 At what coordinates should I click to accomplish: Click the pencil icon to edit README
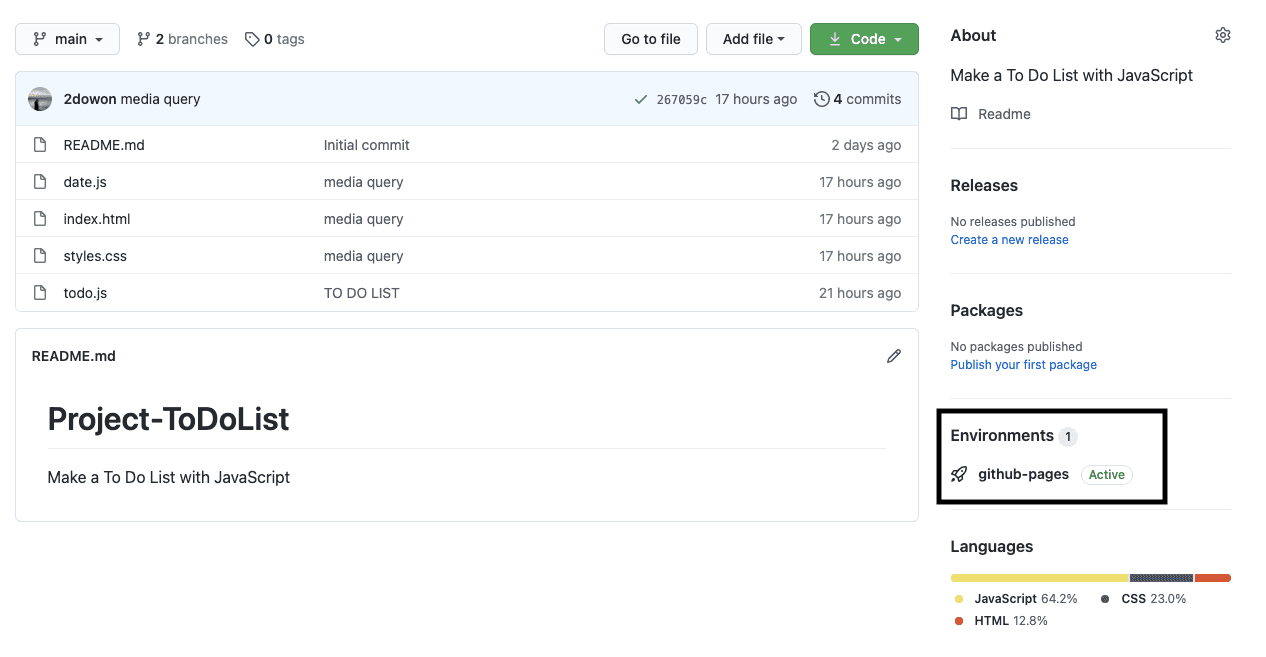[893, 356]
